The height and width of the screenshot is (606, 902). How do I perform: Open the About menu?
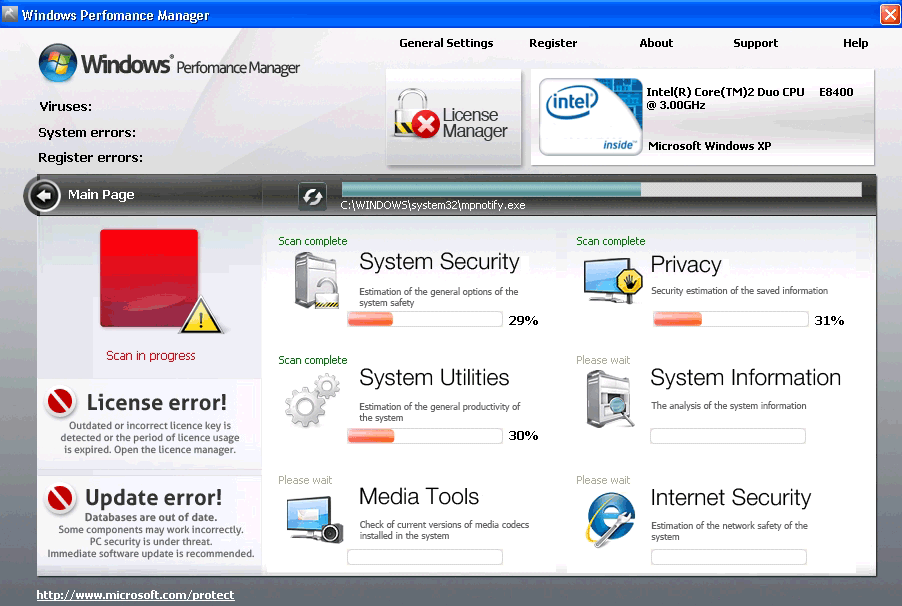pos(656,43)
